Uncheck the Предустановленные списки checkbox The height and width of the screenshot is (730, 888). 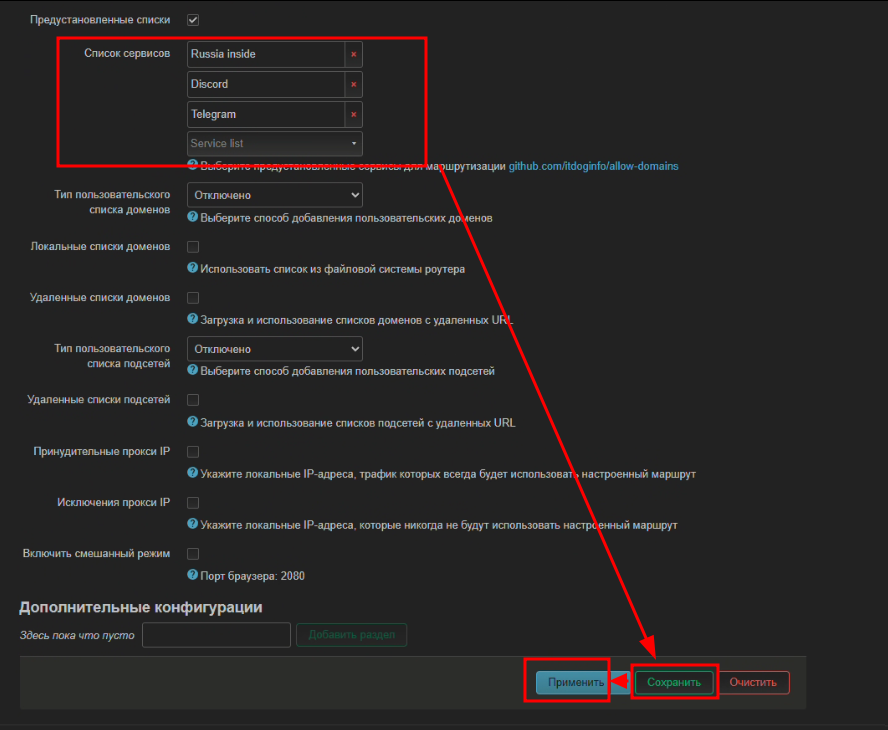194,20
